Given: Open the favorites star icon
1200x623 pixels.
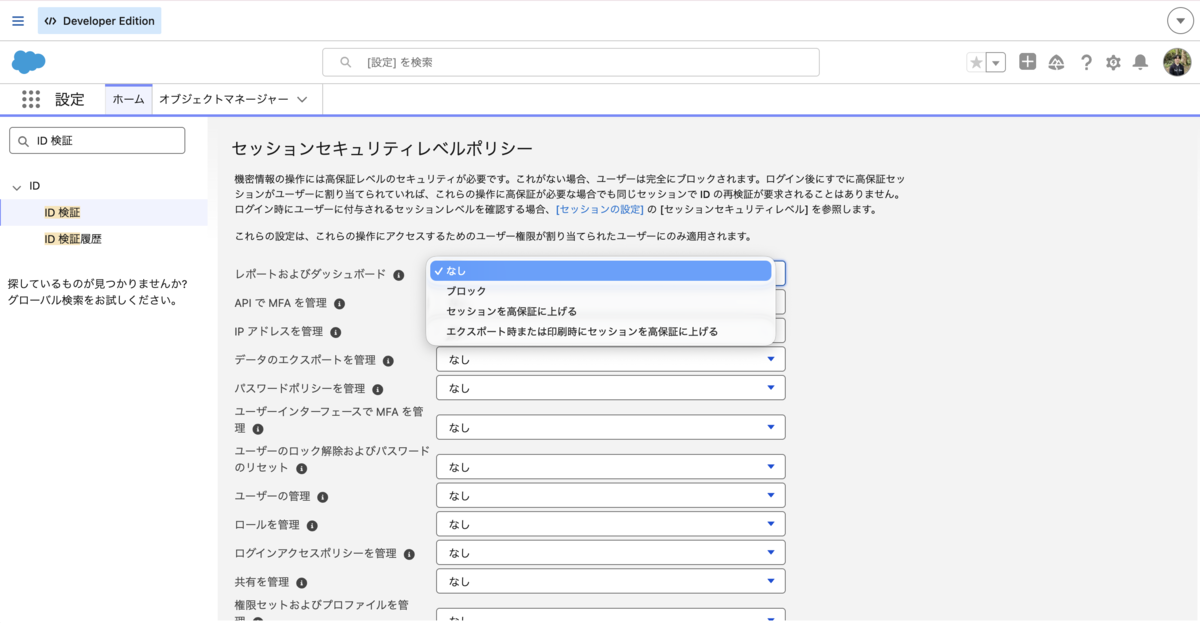Looking at the screenshot, I should (976, 62).
